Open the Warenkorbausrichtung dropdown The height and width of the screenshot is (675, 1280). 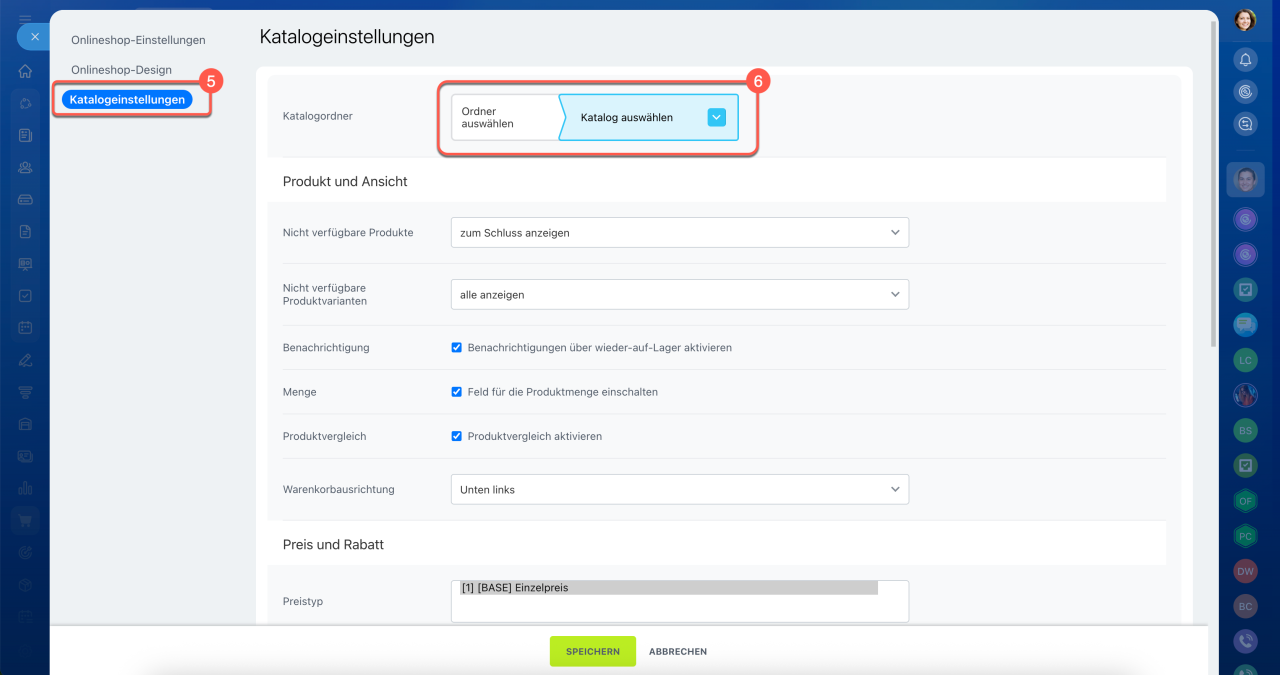point(680,490)
